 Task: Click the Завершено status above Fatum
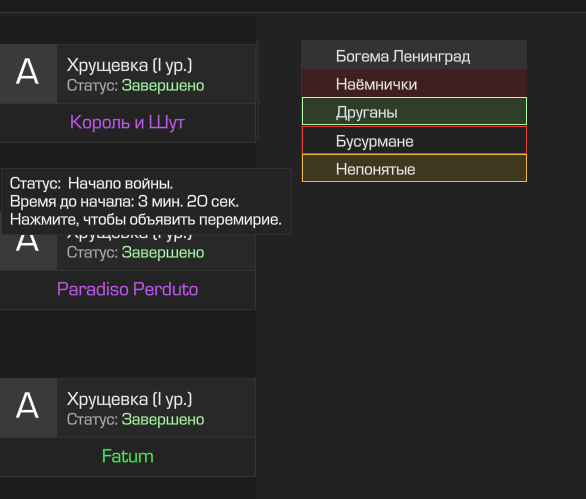pyautogui.click(x=163, y=420)
